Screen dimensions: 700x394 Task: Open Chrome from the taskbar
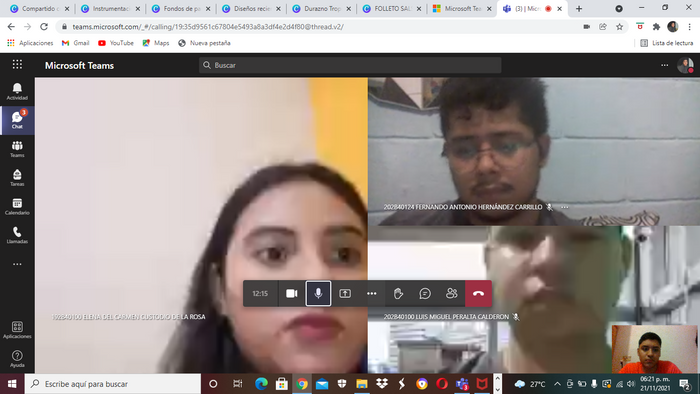302,384
